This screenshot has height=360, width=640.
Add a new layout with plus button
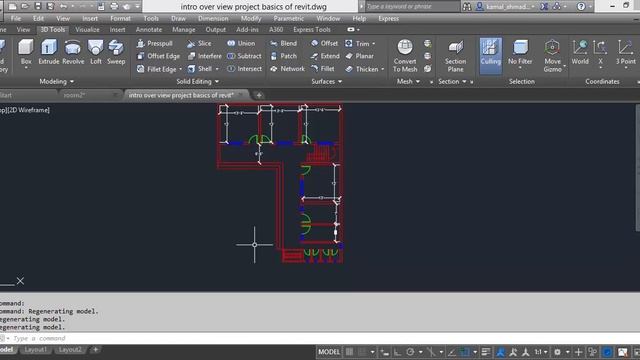(x=95, y=350)
